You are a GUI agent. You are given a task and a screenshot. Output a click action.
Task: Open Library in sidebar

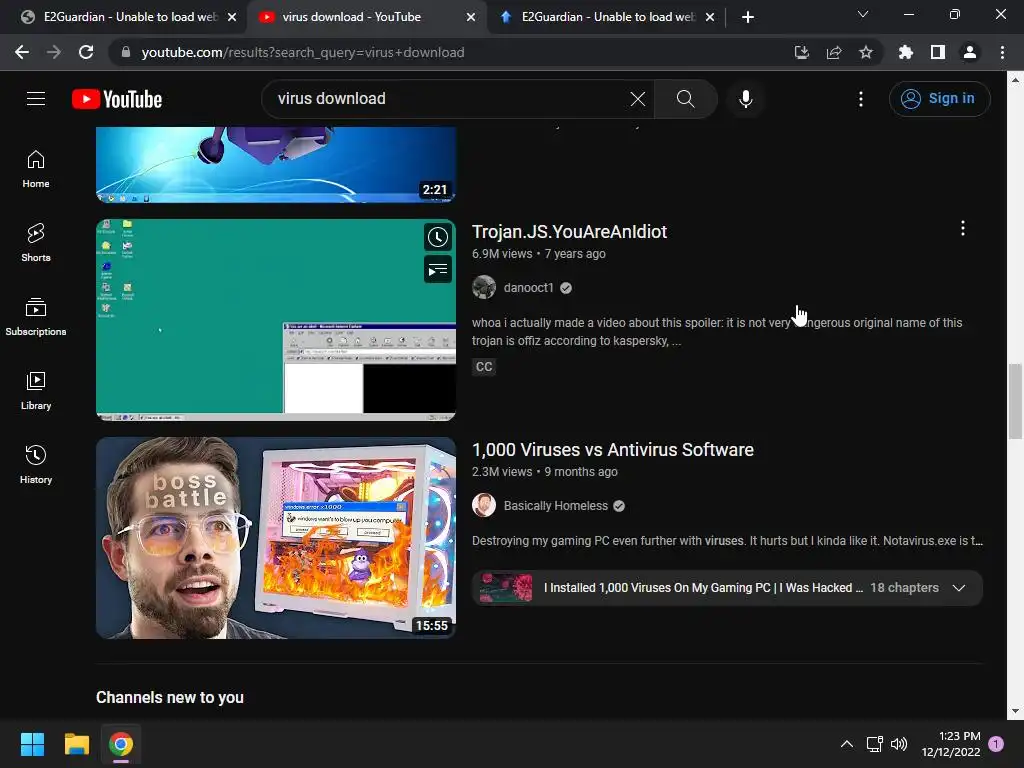pyautogui.click(x=36, y=391)
